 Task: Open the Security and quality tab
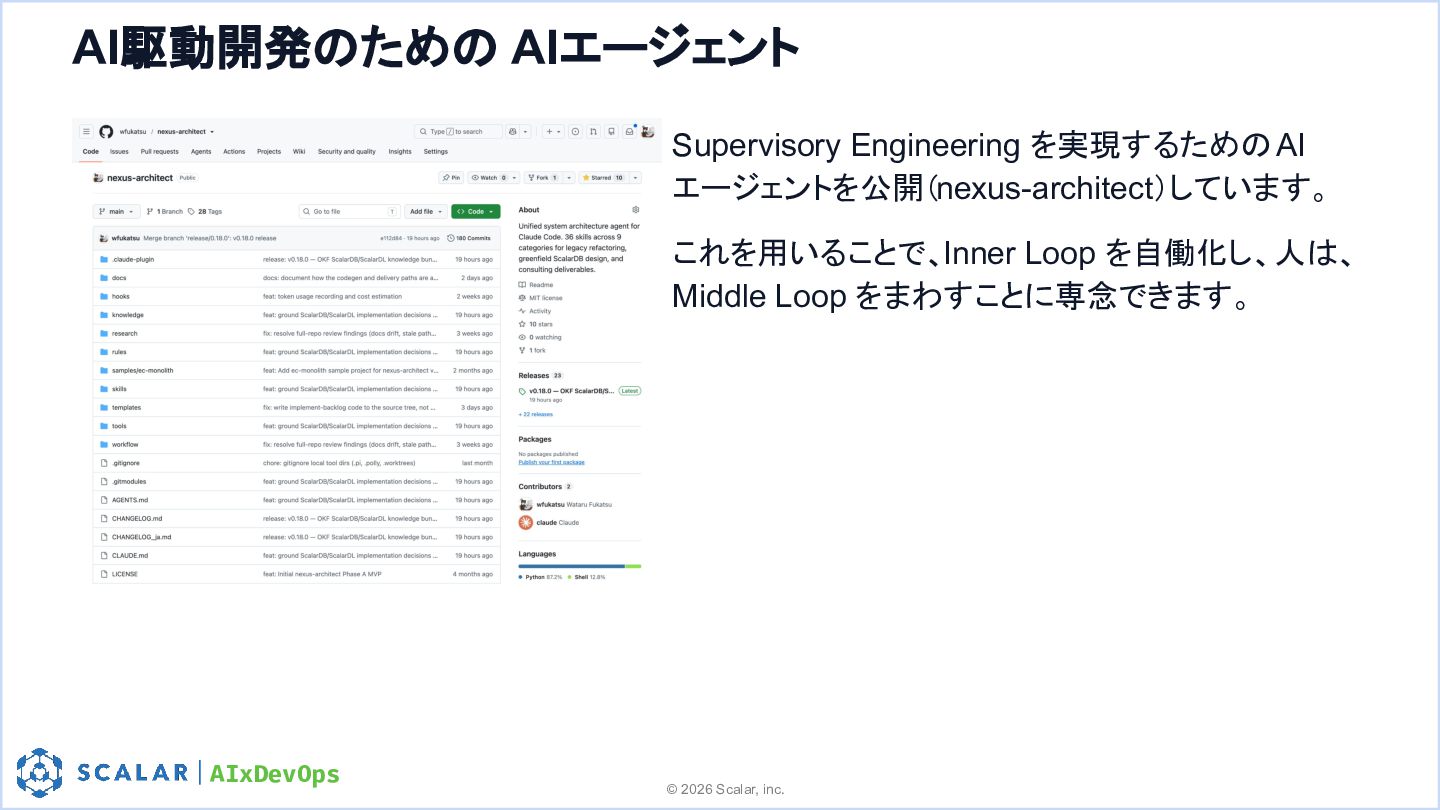347,152
